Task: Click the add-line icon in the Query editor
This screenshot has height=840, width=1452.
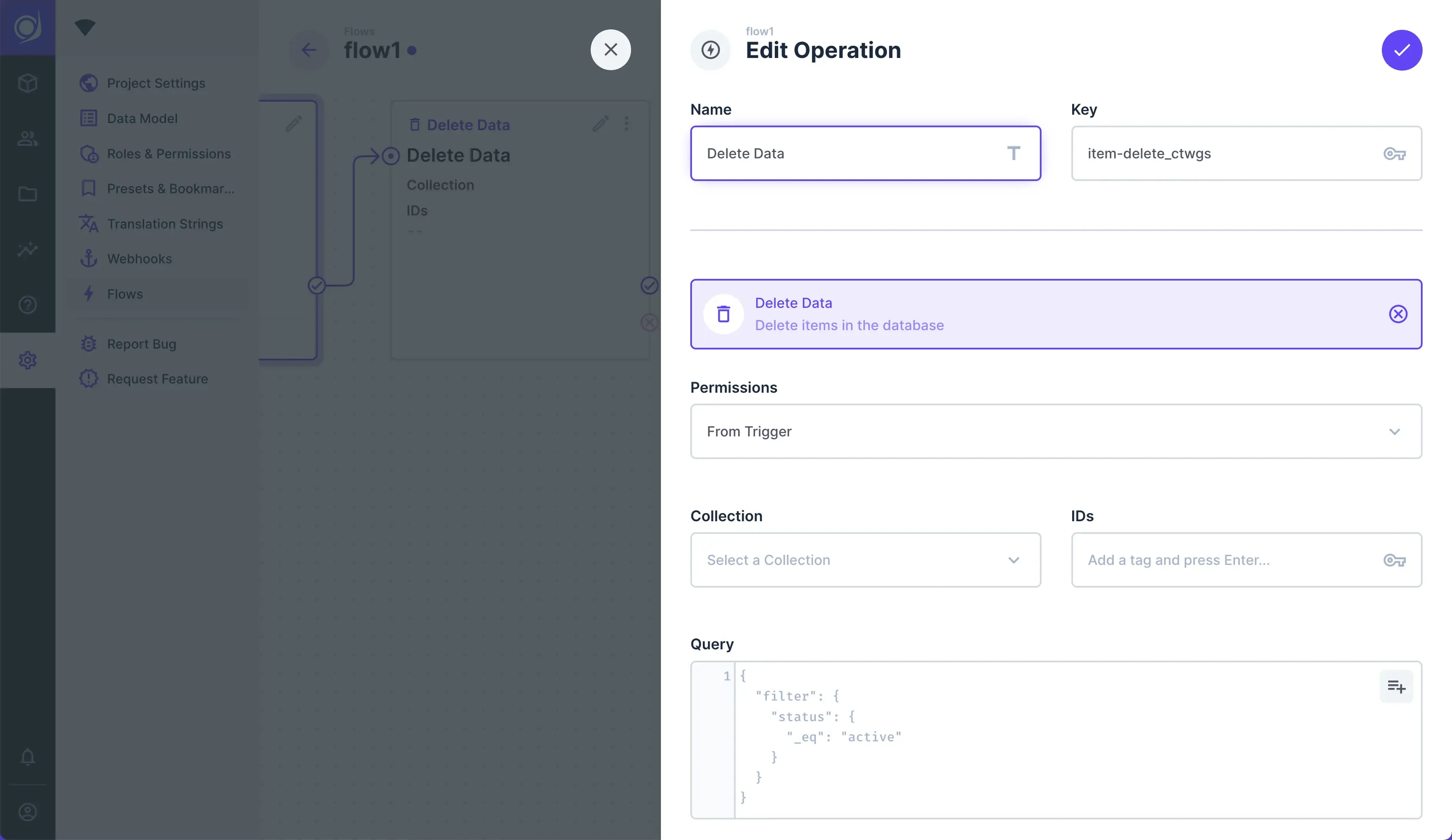Action: (1396, 686)
